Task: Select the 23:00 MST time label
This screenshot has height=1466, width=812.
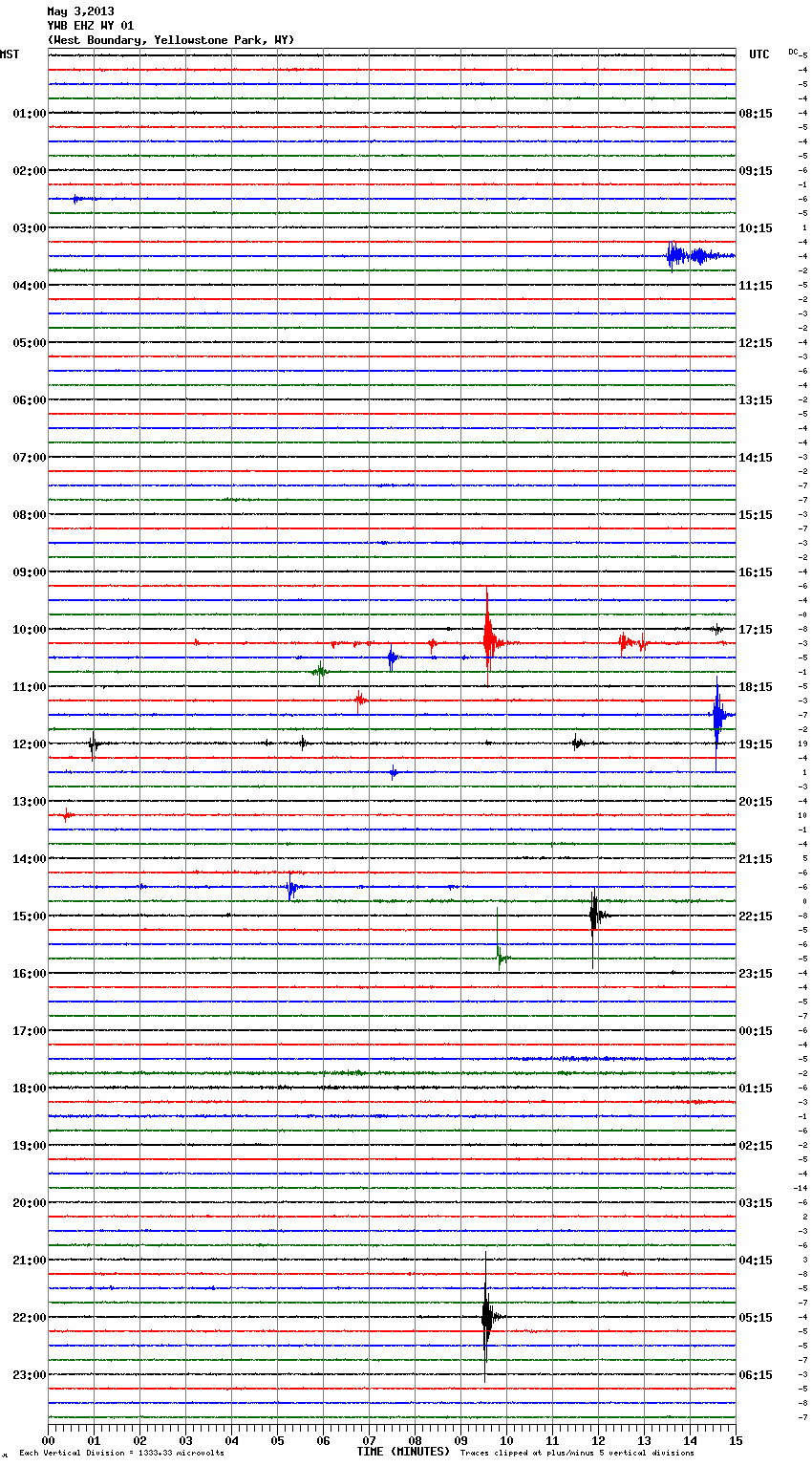Action: point(30,1375)
